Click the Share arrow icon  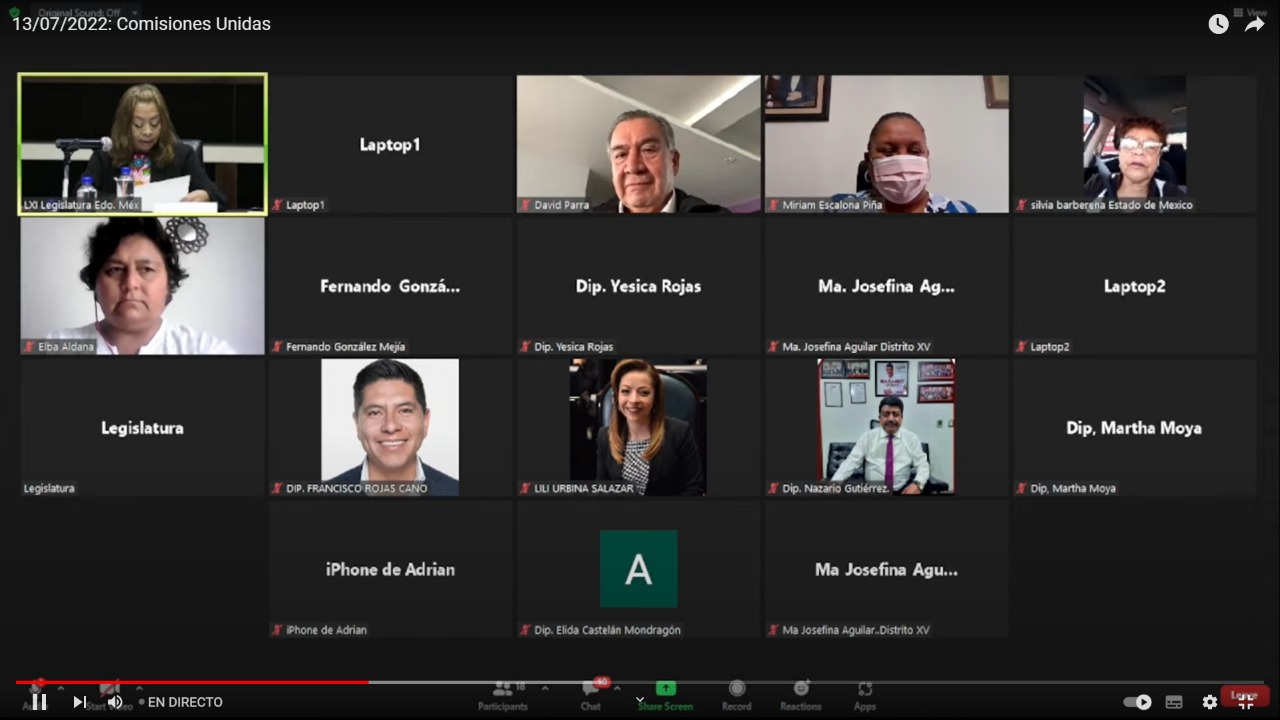pos(1254,24)
